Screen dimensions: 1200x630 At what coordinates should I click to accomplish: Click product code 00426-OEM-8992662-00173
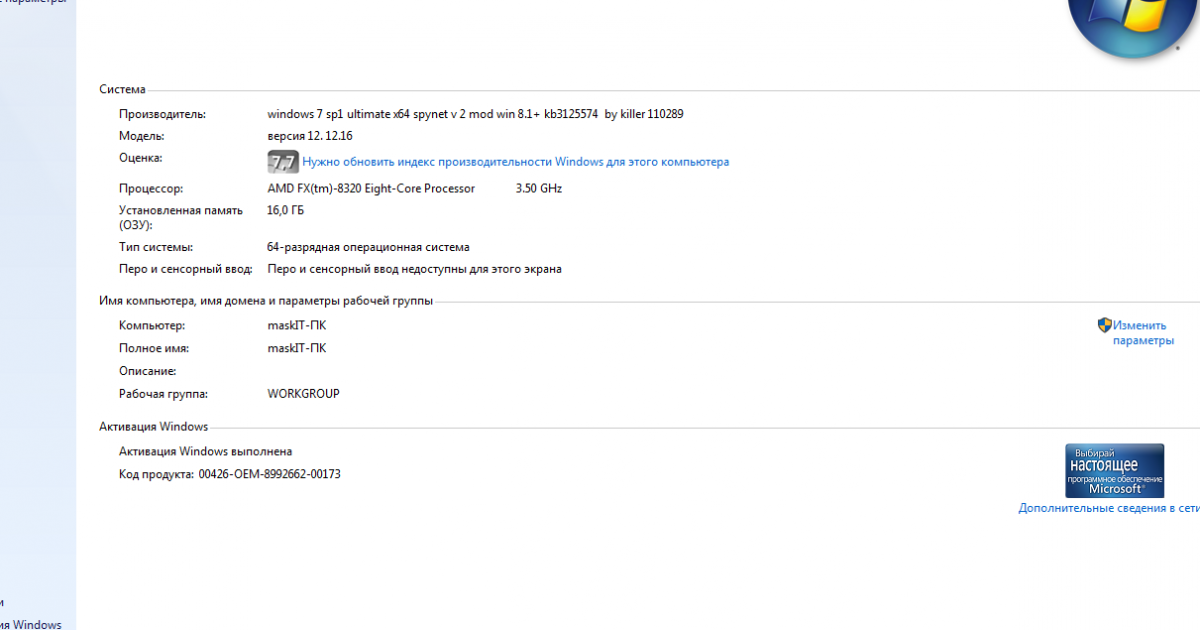pyautogui.click(x=270, y=474)
